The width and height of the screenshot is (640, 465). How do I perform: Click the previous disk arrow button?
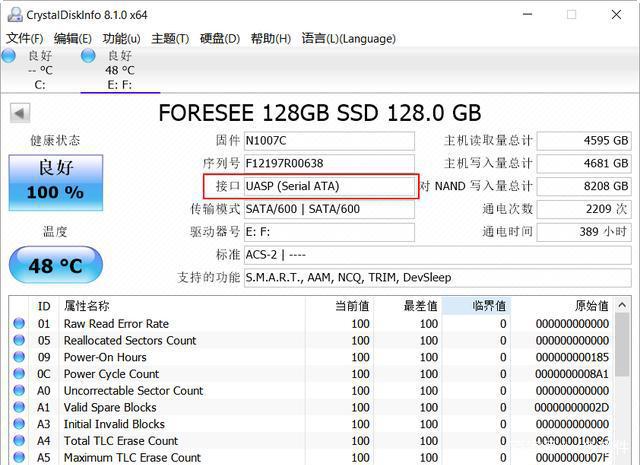tap(19, 113)
